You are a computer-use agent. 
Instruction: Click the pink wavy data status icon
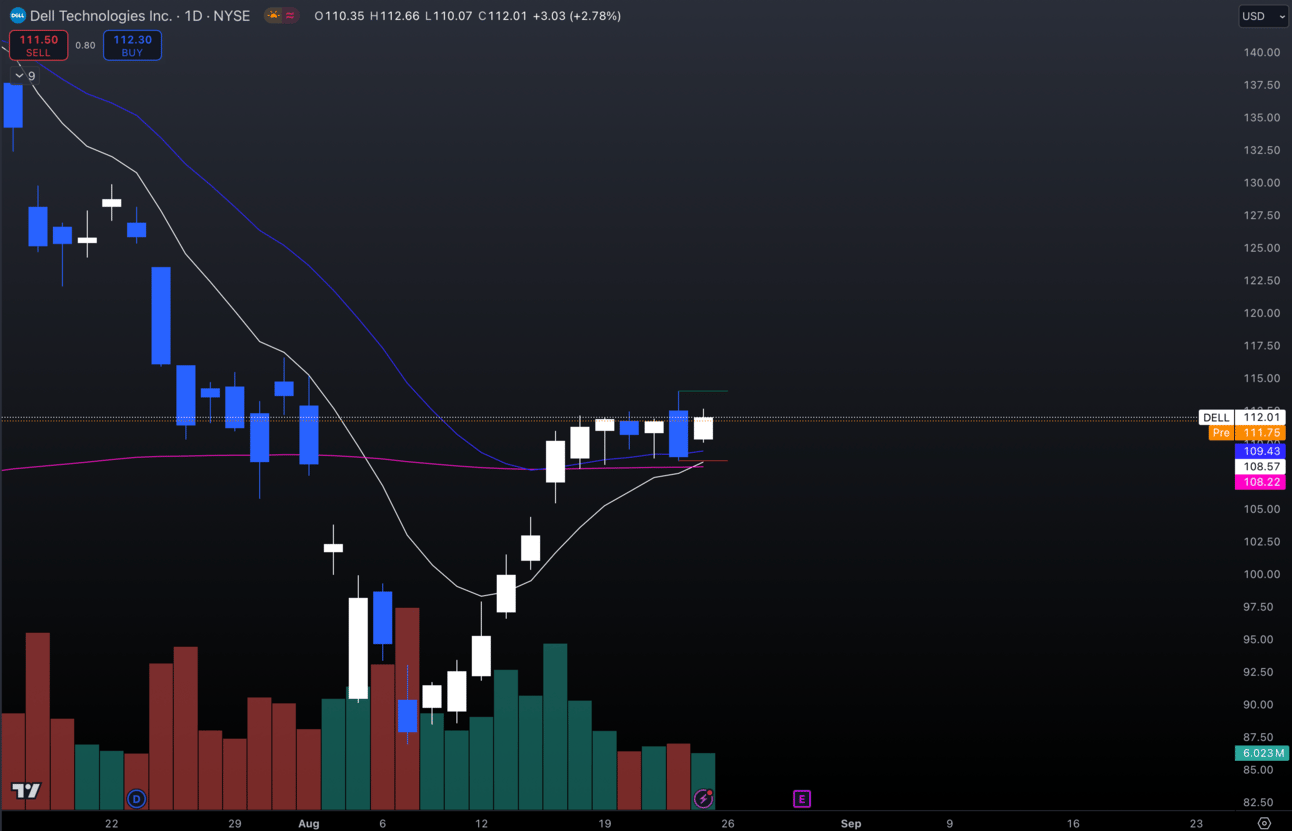[290, 16]
